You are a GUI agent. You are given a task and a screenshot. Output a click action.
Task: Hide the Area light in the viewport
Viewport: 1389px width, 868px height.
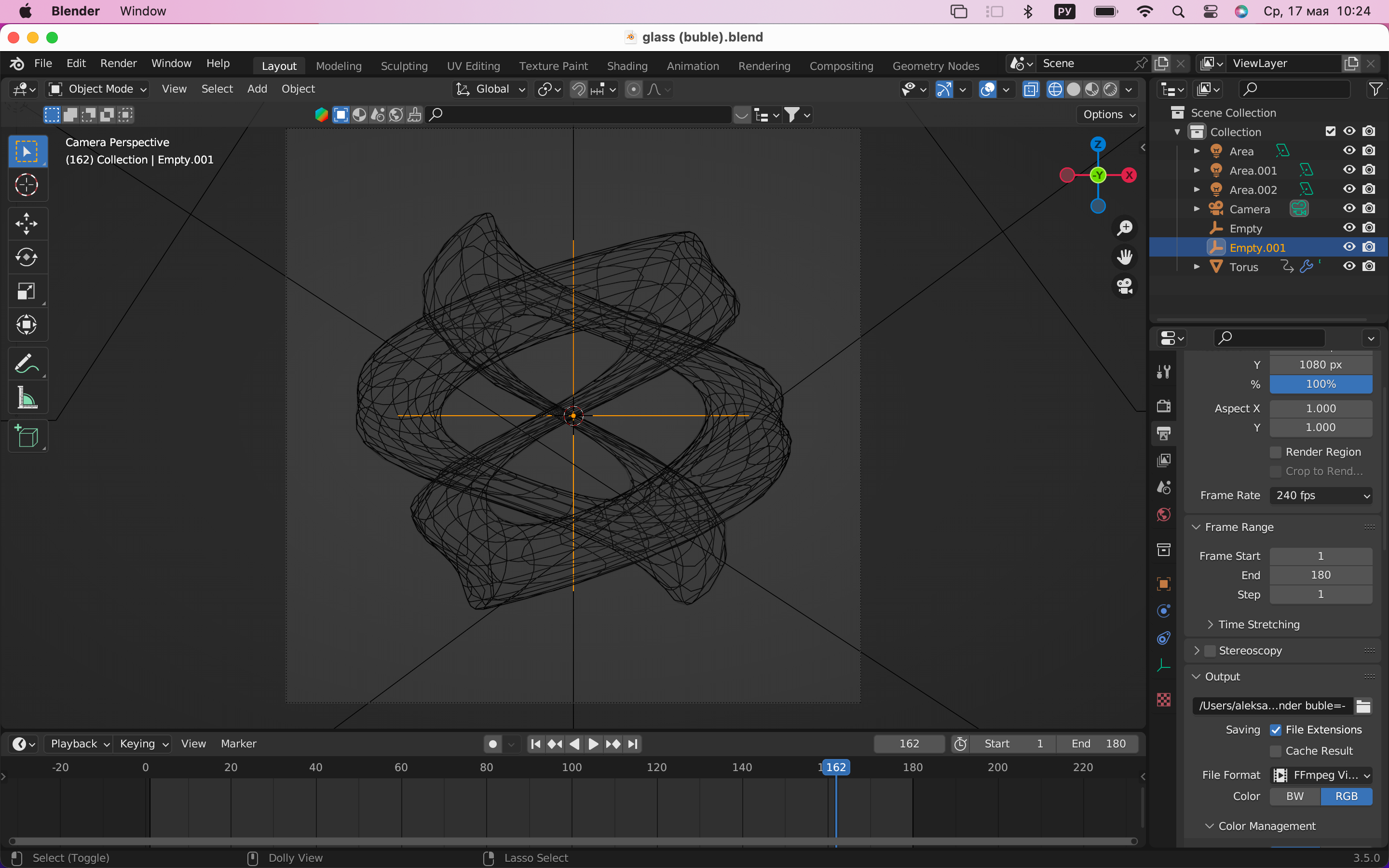(1349, 150)
